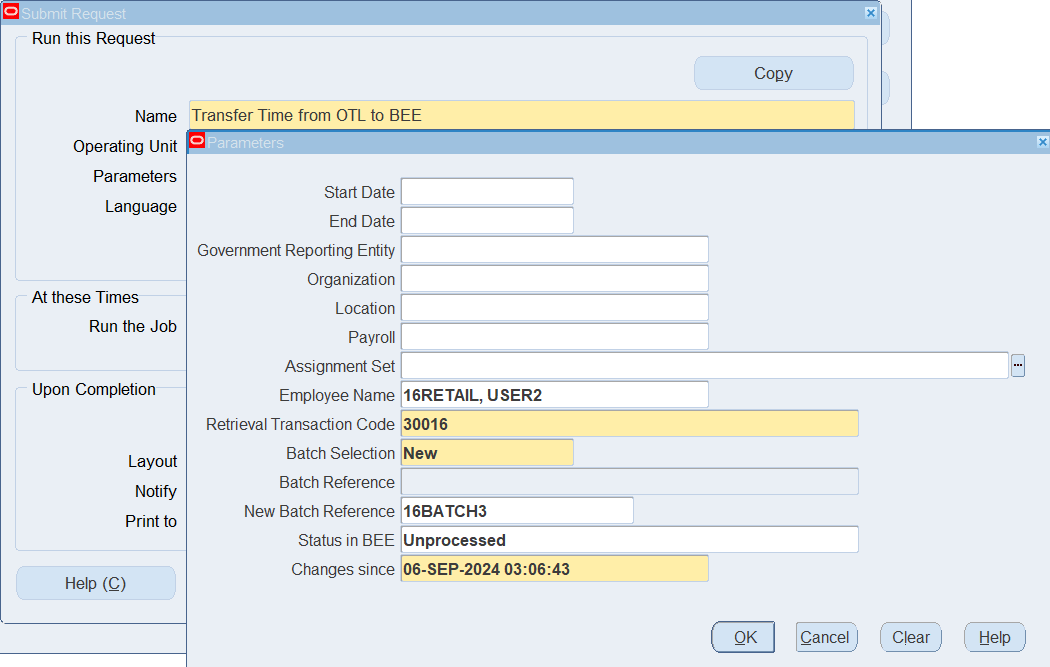Click the Batch Selection field showing New
The height and width of the screenshot is (667, 1050).
[x=487, y=453]
